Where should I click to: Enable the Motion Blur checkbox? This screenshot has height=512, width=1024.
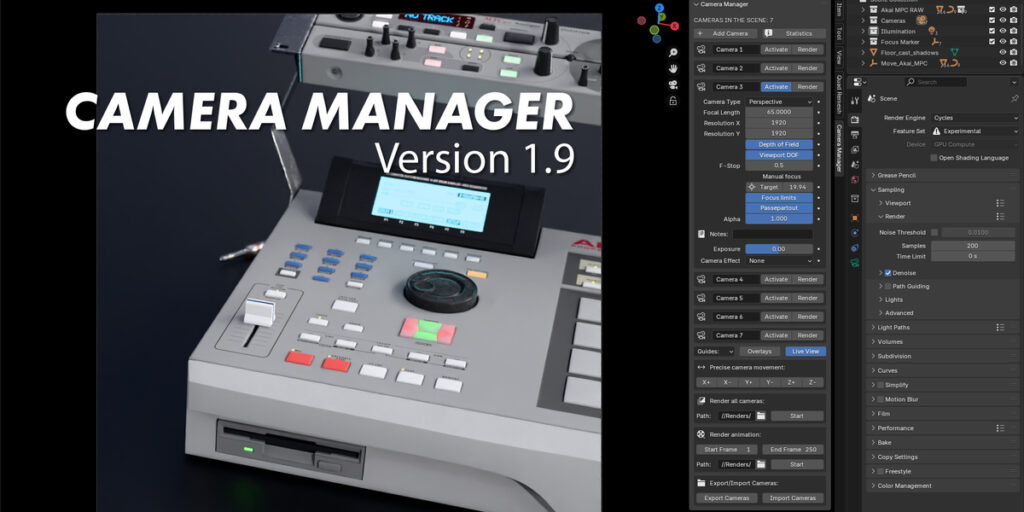880,400
